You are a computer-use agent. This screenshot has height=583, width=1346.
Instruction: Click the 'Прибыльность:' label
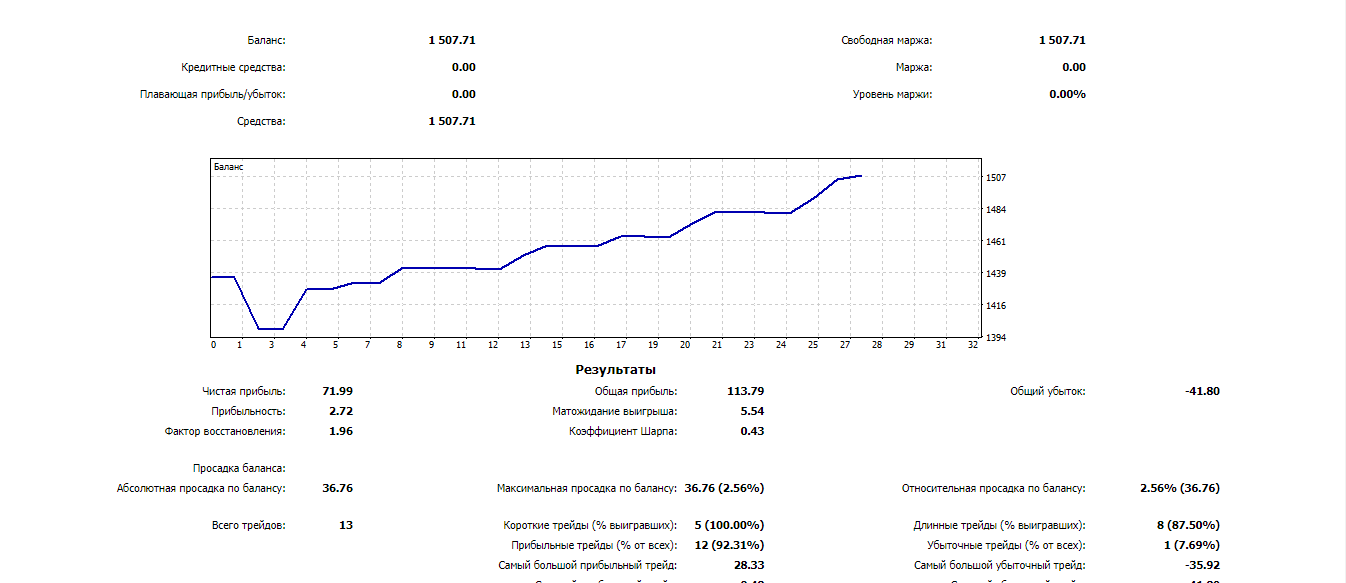[248, 411]
